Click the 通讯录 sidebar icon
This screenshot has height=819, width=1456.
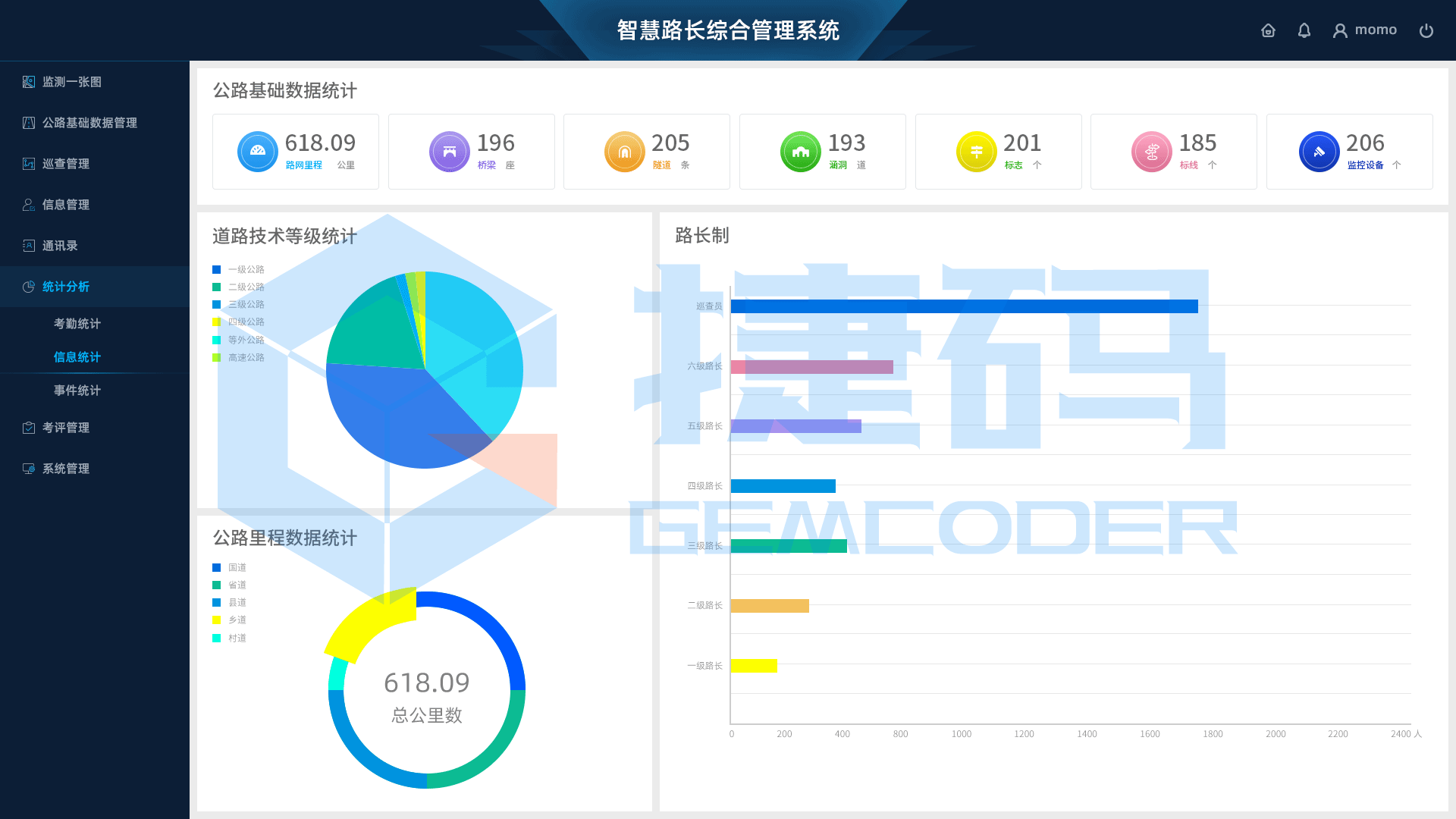[x=29, y=246]
